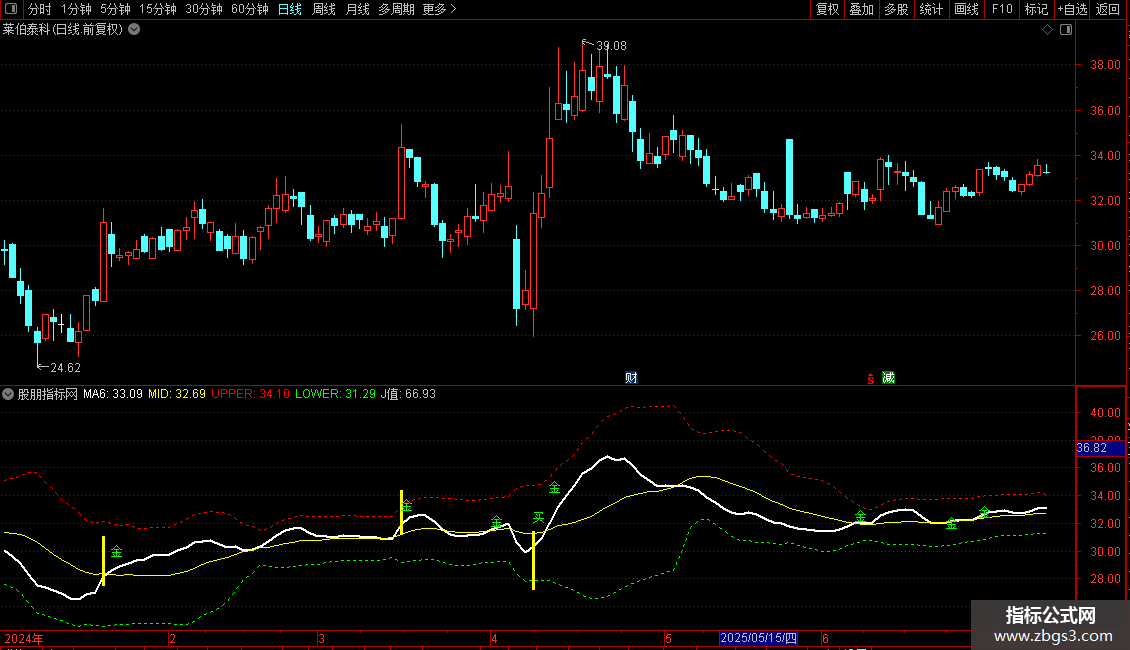
Task: Click the 2025/05/15/四 date label
Action: tap(758, 638)
